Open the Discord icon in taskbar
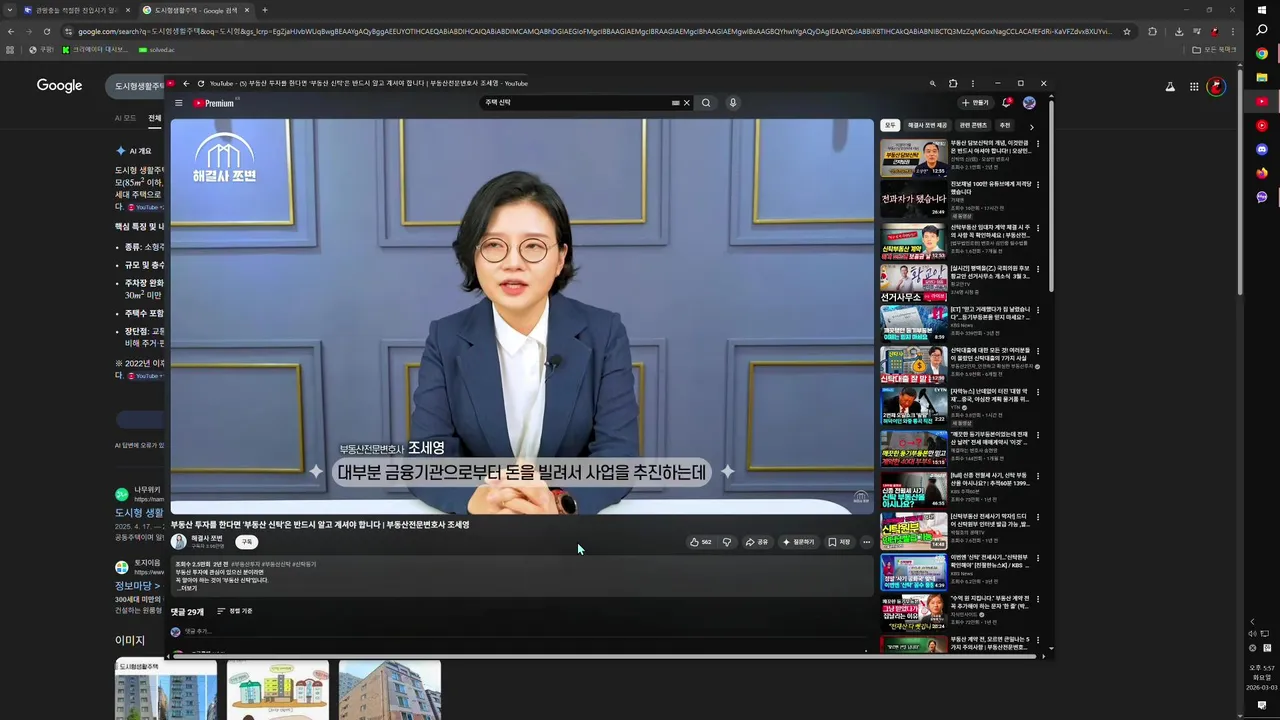 coord(1261,149)
